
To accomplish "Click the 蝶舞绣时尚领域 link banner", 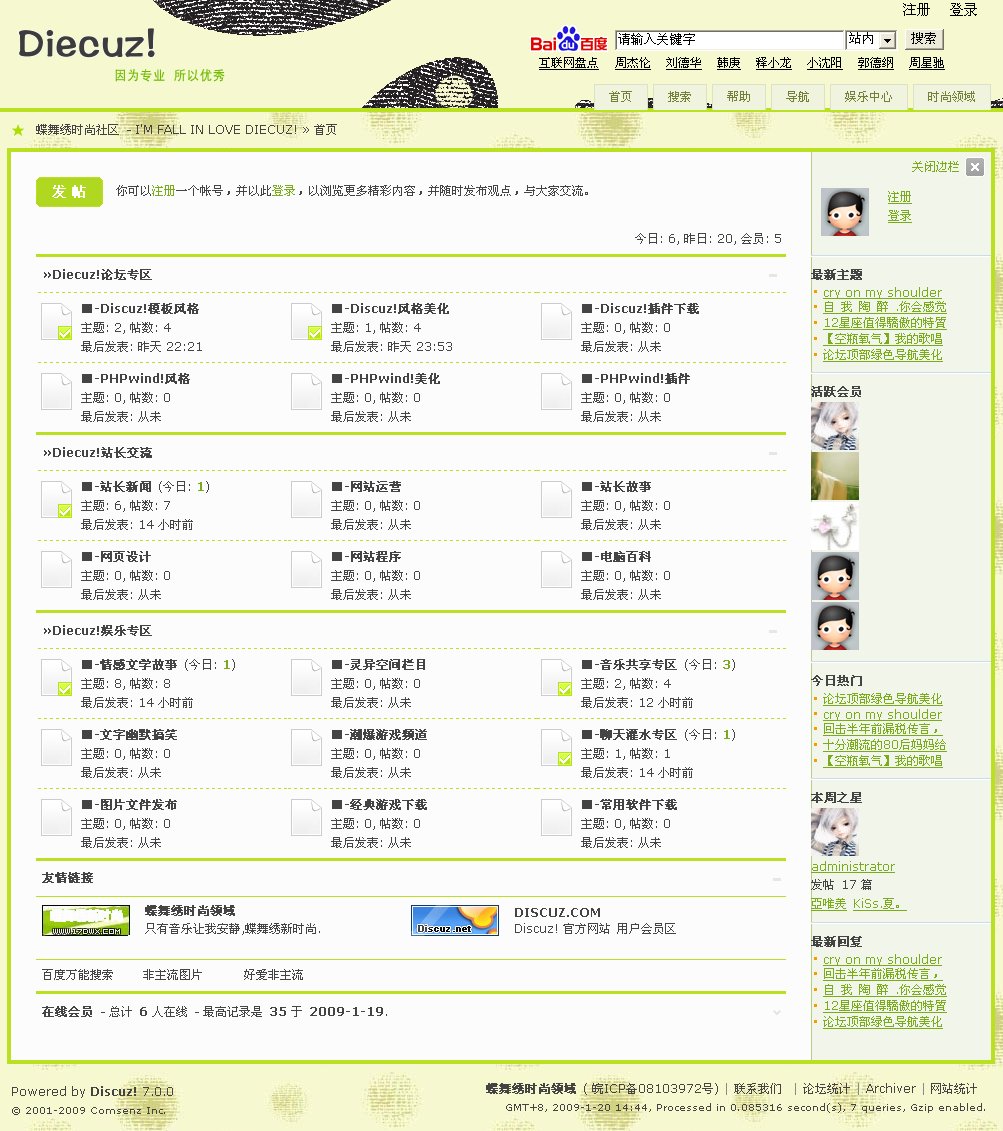I will coord(86,920).
